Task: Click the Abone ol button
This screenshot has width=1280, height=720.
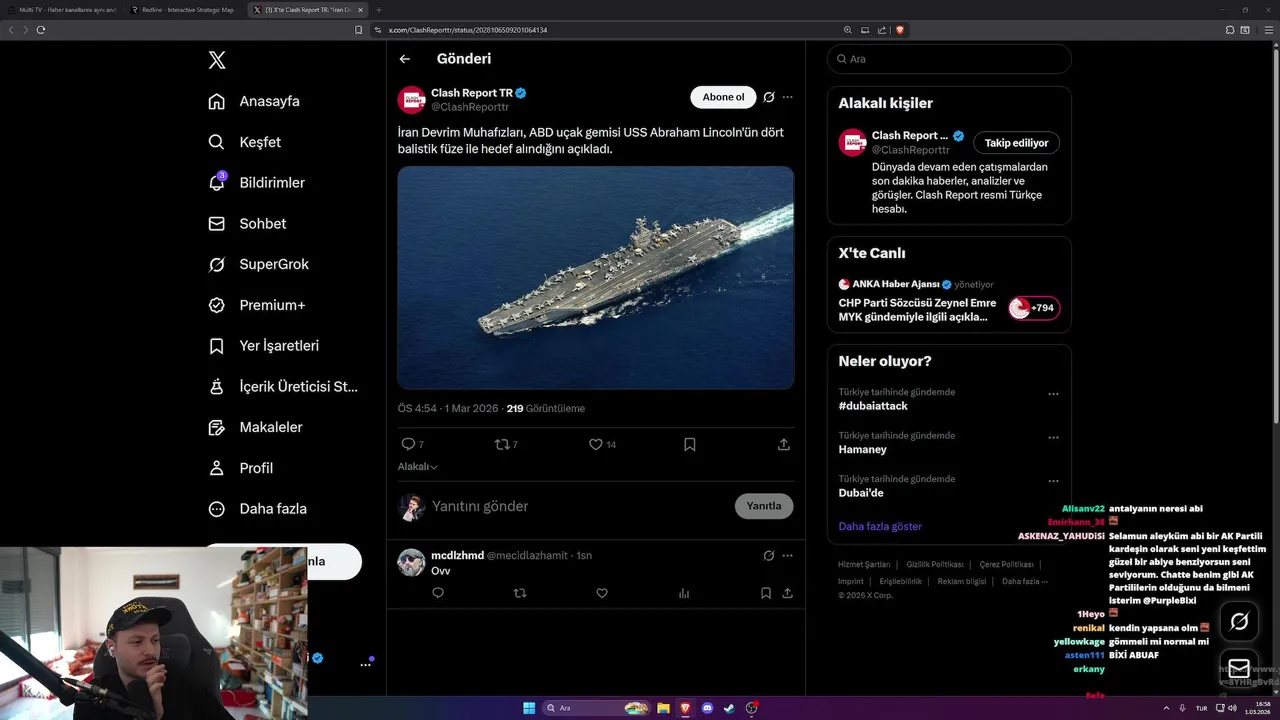Action: [723, 97]
